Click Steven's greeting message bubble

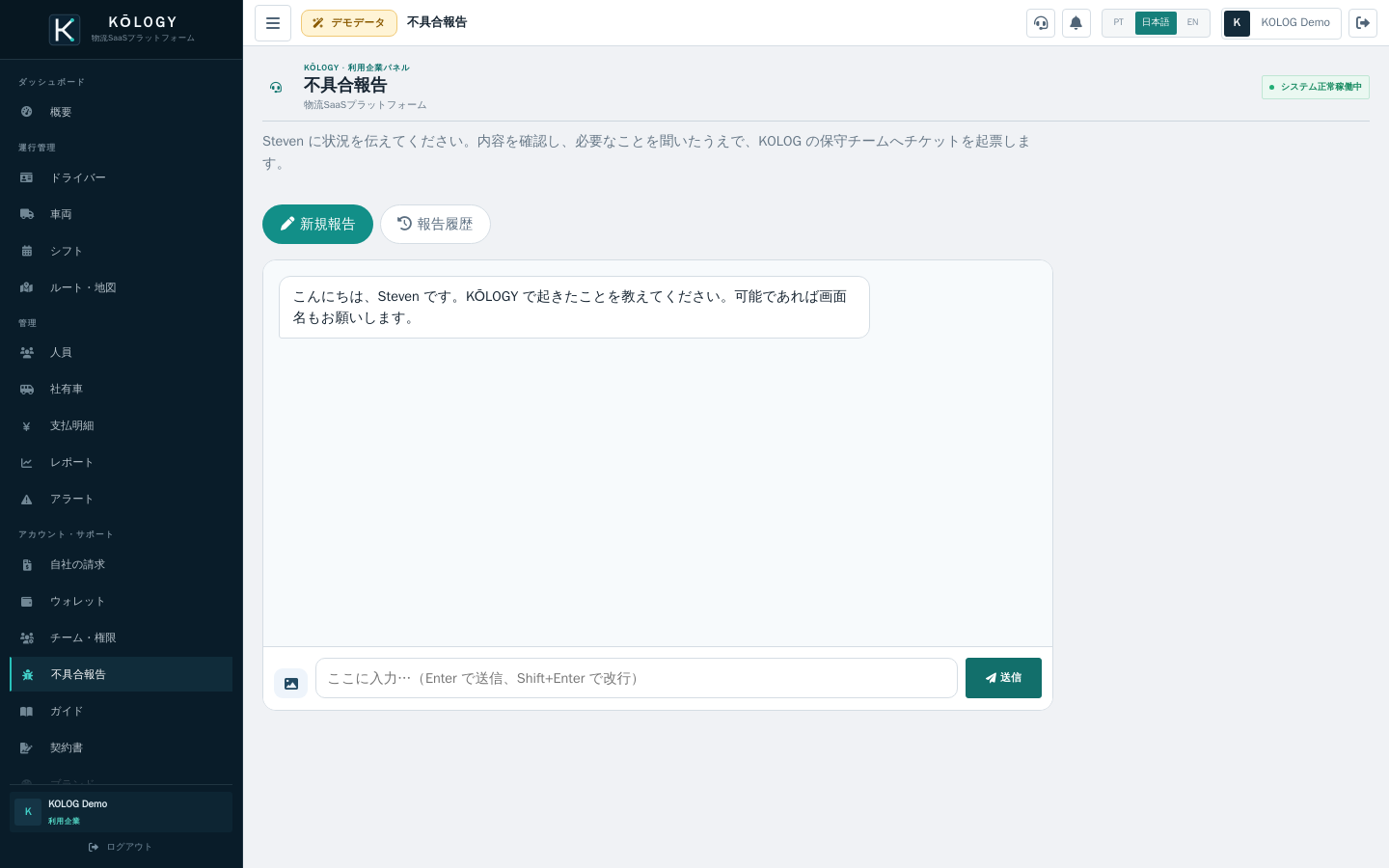574,307
